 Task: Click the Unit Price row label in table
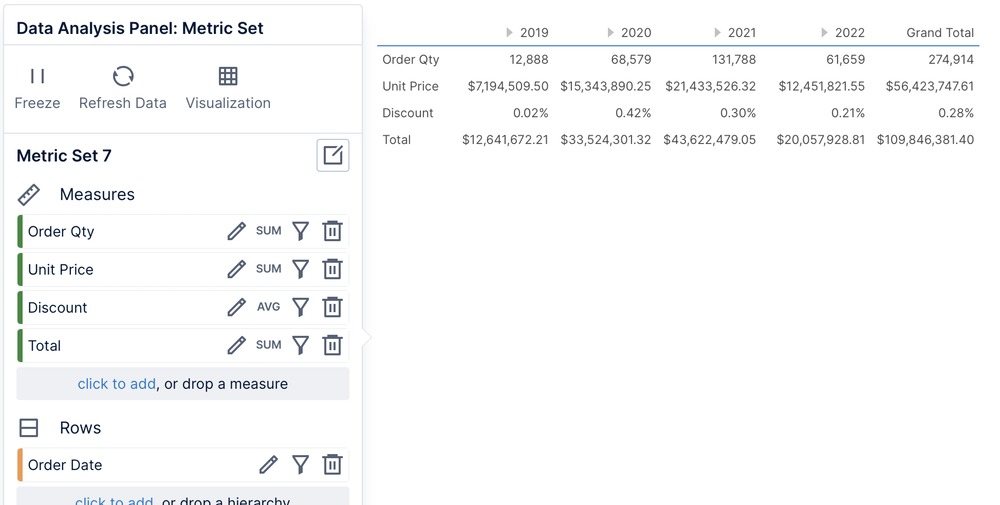[410, 86]
